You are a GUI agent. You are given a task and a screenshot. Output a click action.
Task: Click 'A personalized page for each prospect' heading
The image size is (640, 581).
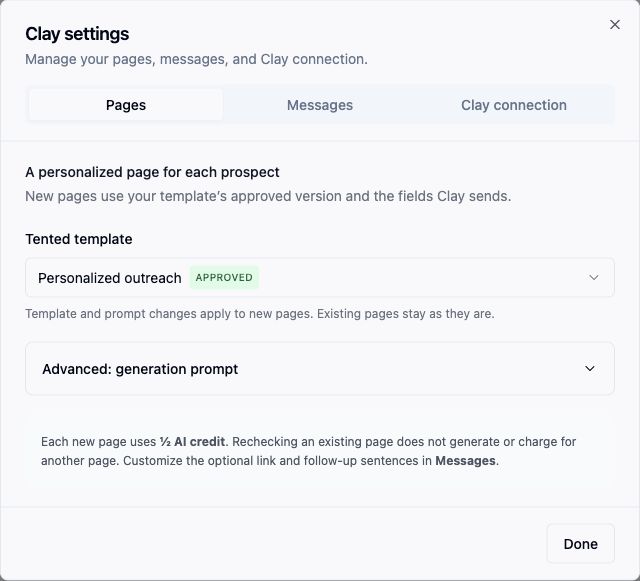pos(152,172)
